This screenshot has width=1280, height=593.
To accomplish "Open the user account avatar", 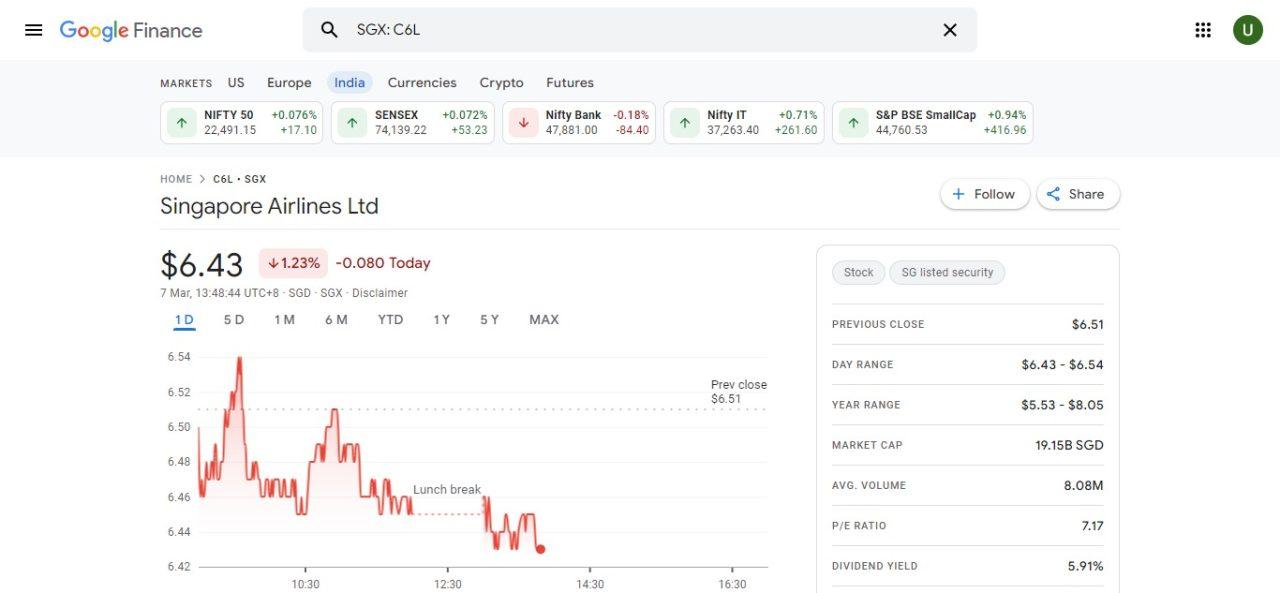I will [x=1247, y=30].
